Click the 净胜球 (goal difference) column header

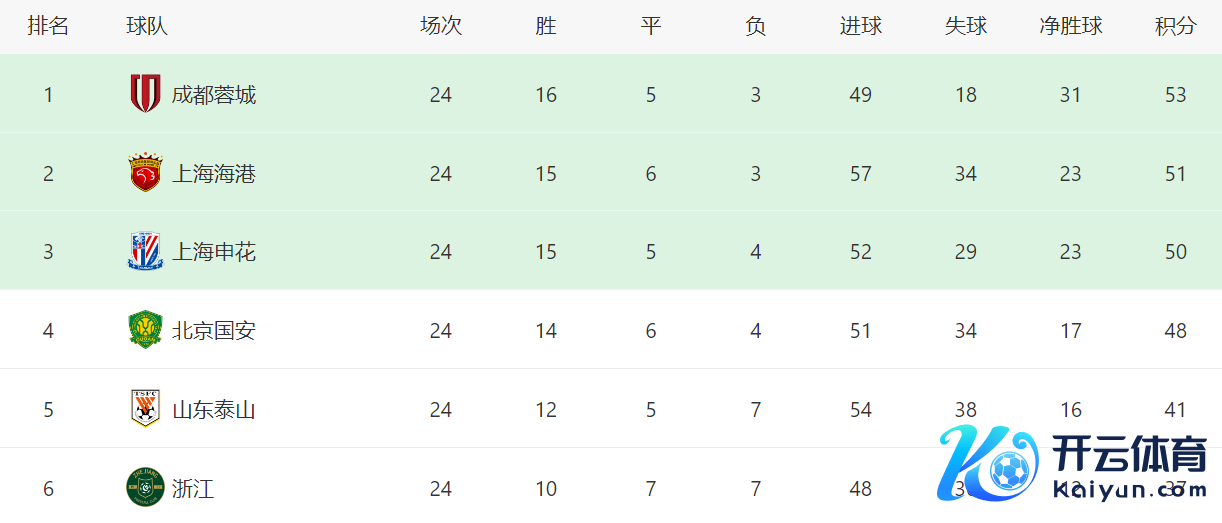coord(1071,26)
